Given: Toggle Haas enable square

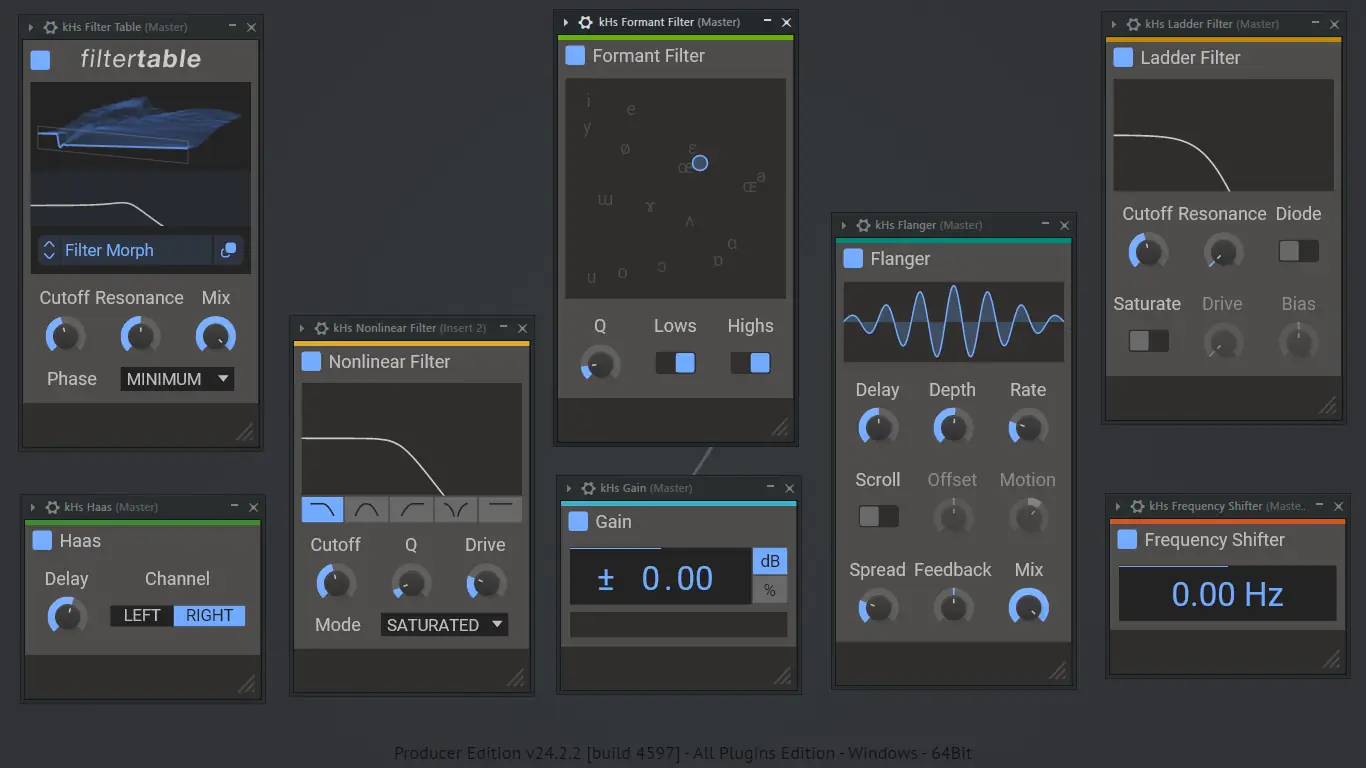Looking at the screenshot, I should click(42, 541).
